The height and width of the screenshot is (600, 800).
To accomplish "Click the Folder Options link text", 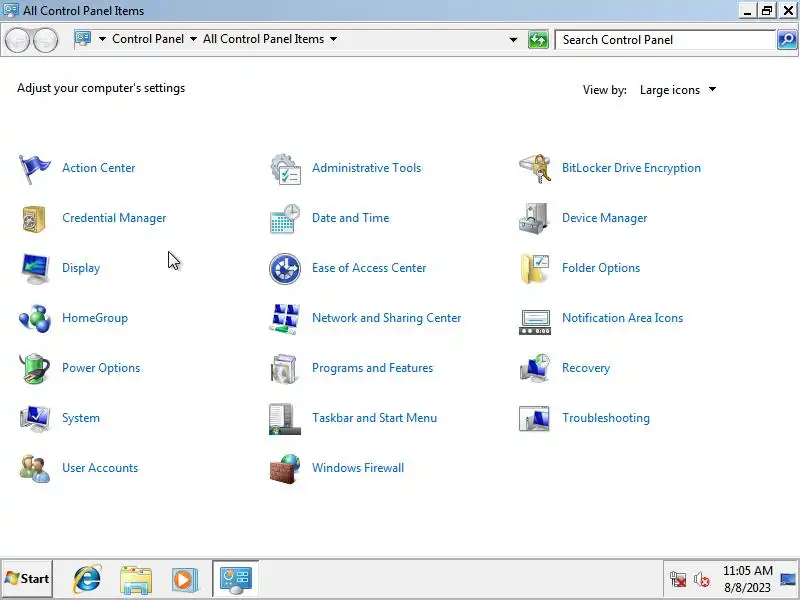I will click(x=601, y=268).
